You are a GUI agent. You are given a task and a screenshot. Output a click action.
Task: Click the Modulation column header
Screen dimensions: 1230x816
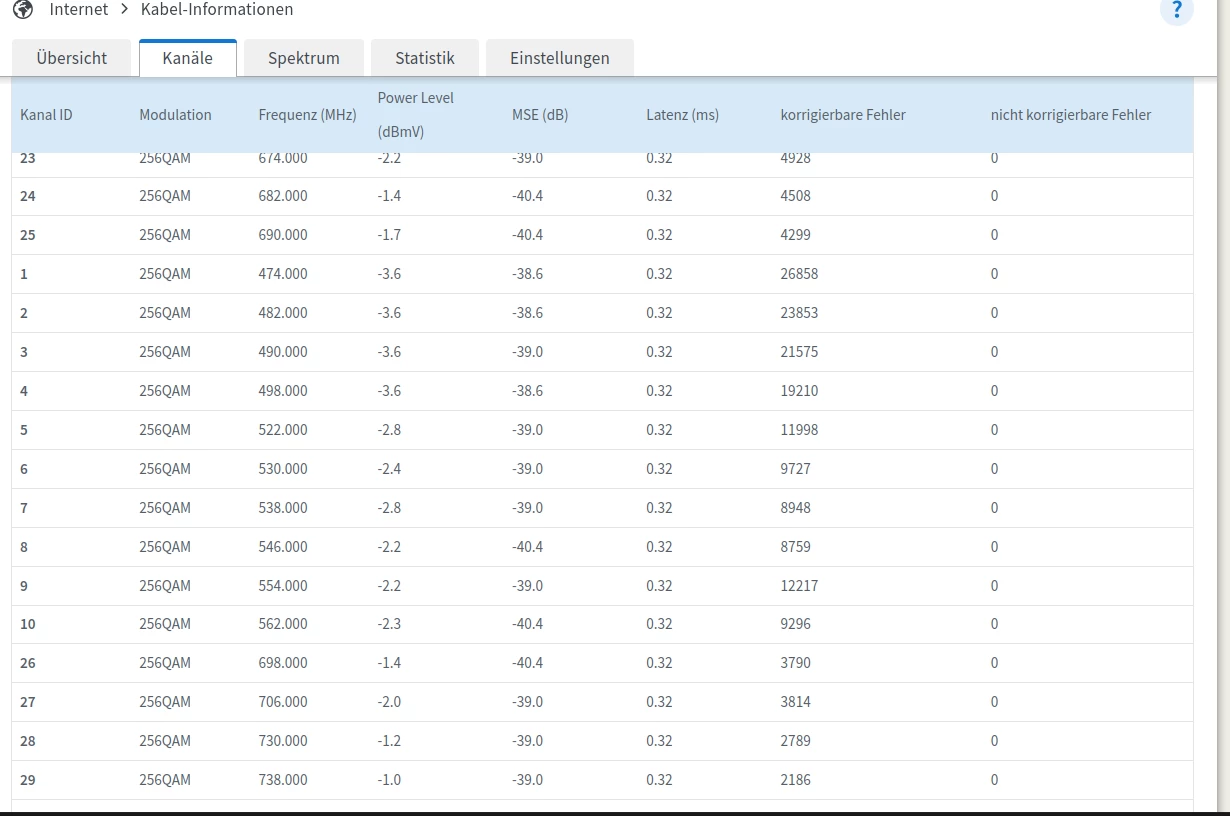176,115
